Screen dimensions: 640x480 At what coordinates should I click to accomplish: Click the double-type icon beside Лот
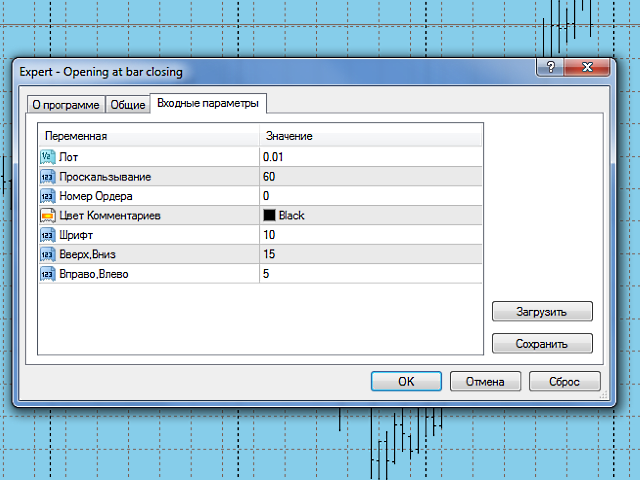click(48, 157)
